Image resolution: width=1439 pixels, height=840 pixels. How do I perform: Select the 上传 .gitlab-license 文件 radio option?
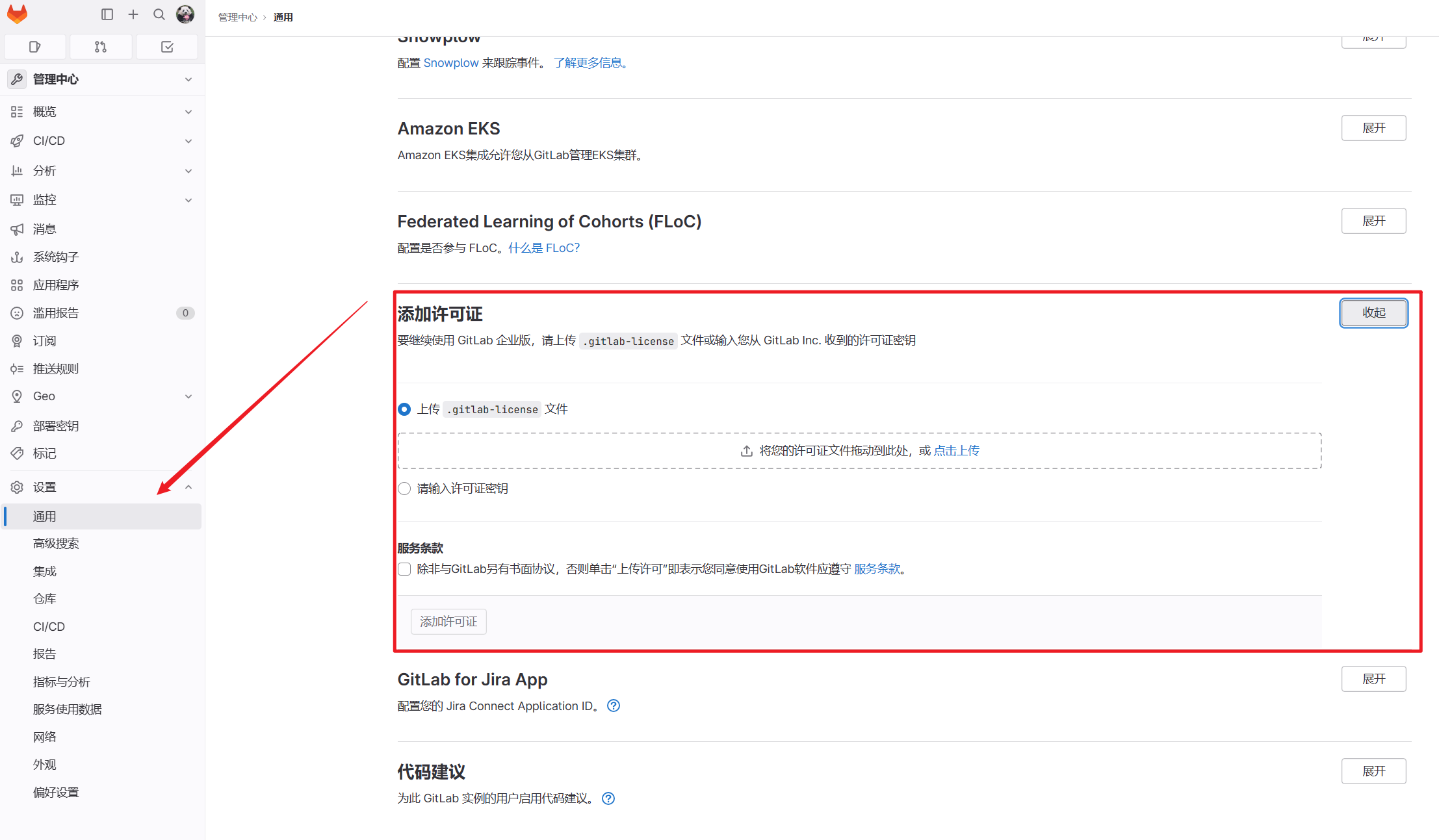pos(404,409)
